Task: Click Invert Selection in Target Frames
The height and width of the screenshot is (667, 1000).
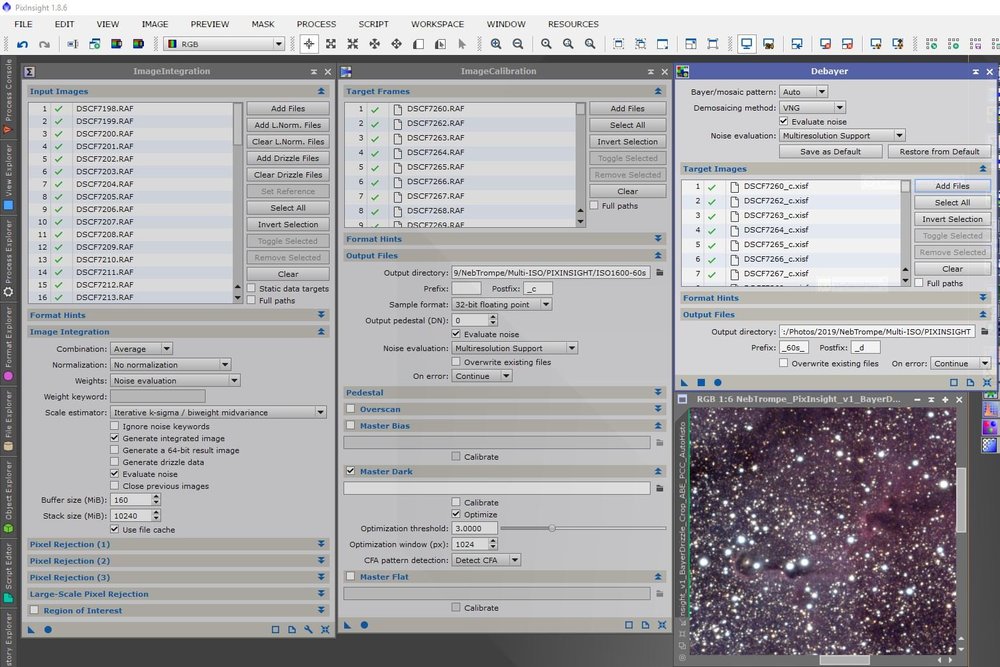Action: pos(628,141)
